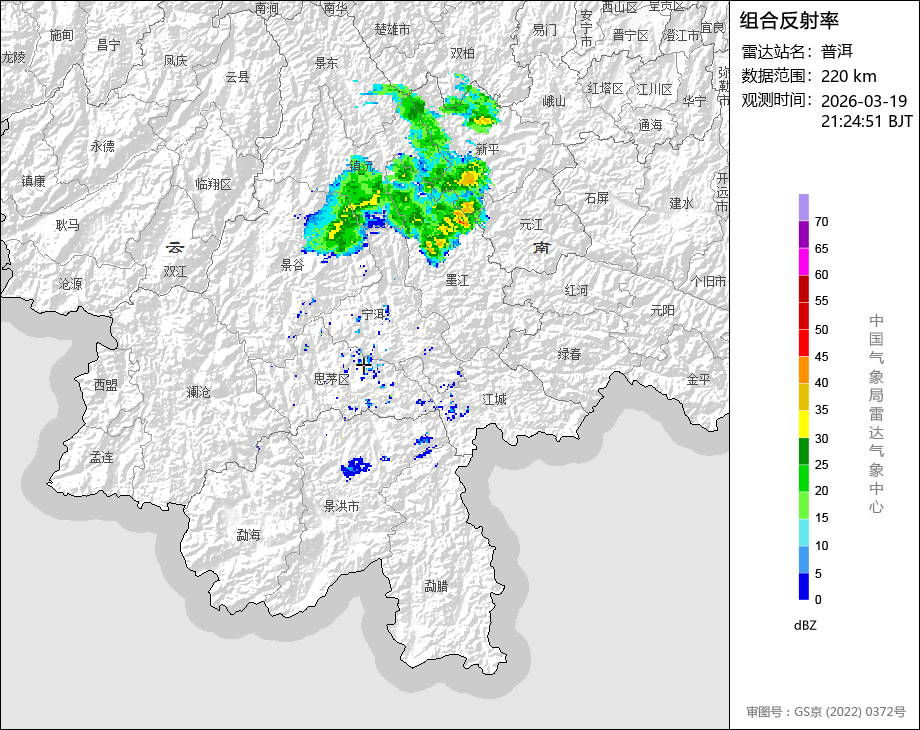Click the 临翔区 city label
The width and height of the screenshot is (920, 730).
coord(213,184)
